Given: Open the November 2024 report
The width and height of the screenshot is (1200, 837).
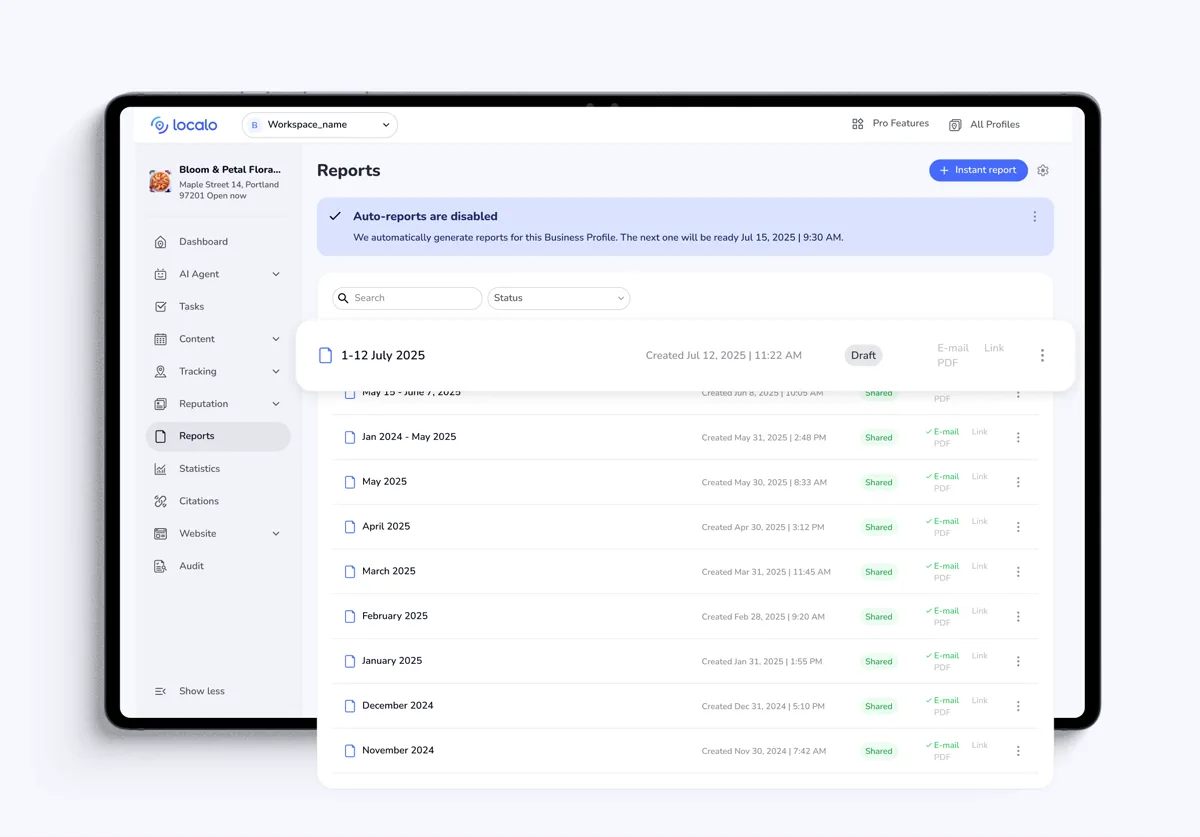Looking at the screenshot, I should (398, 751).
